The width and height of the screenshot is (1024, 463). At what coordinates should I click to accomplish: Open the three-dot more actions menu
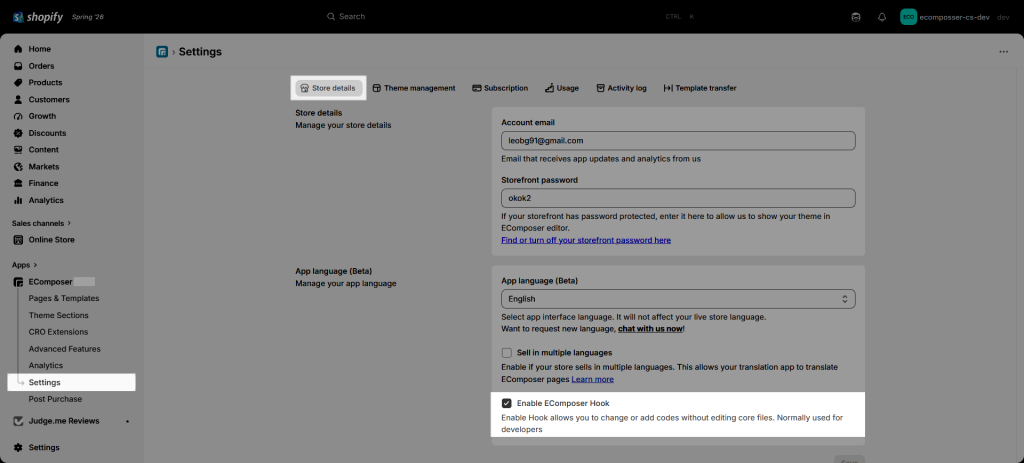[1004, 52]
